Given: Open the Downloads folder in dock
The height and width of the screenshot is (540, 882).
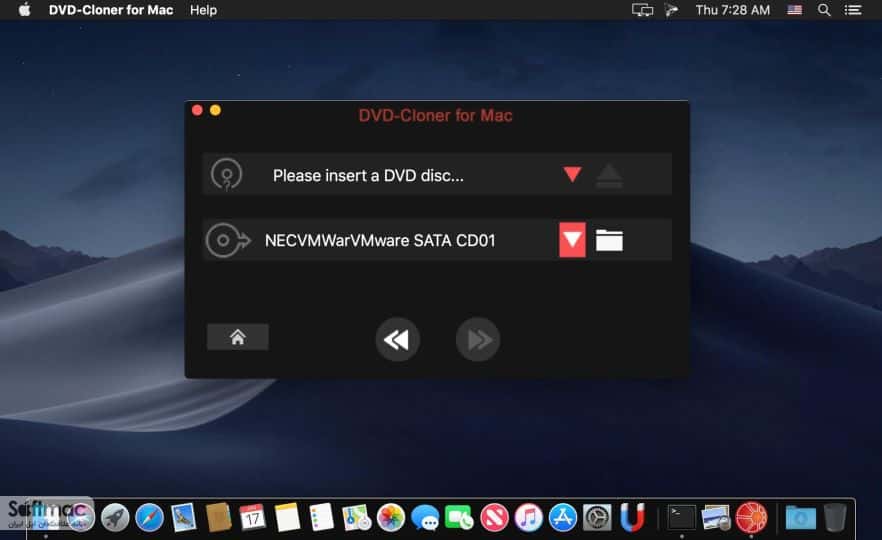Looking at the screenshot, I should point(800,517).
